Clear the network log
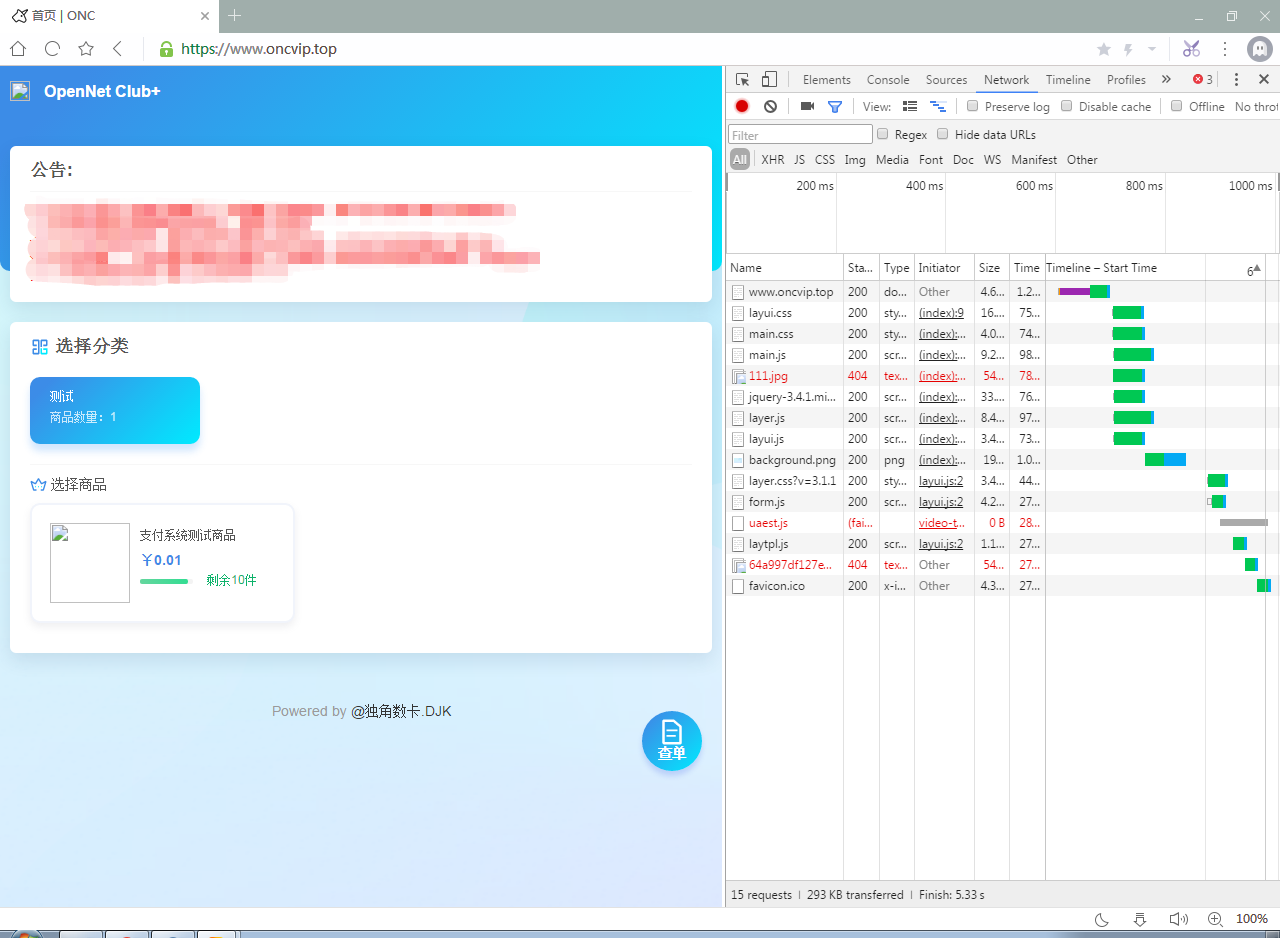Screen dimensions: 1280x938 click(x=770, y=106)
